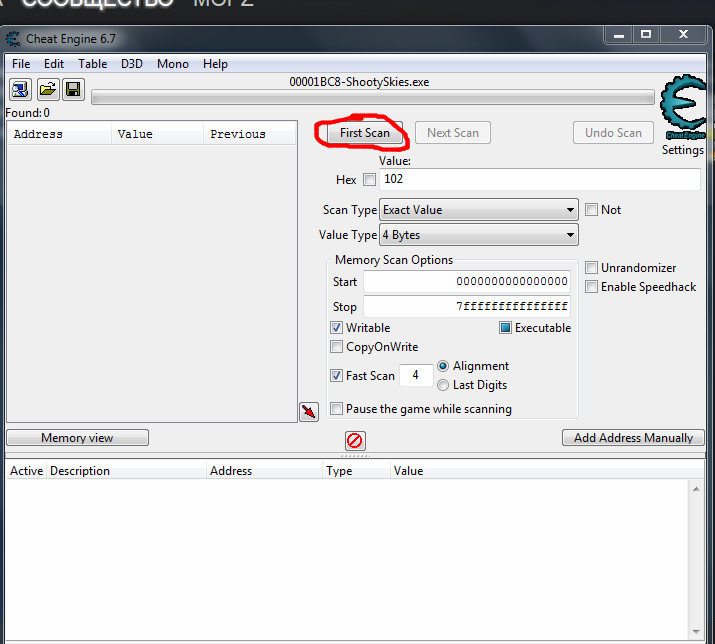Open Memory view

(78, 438)
